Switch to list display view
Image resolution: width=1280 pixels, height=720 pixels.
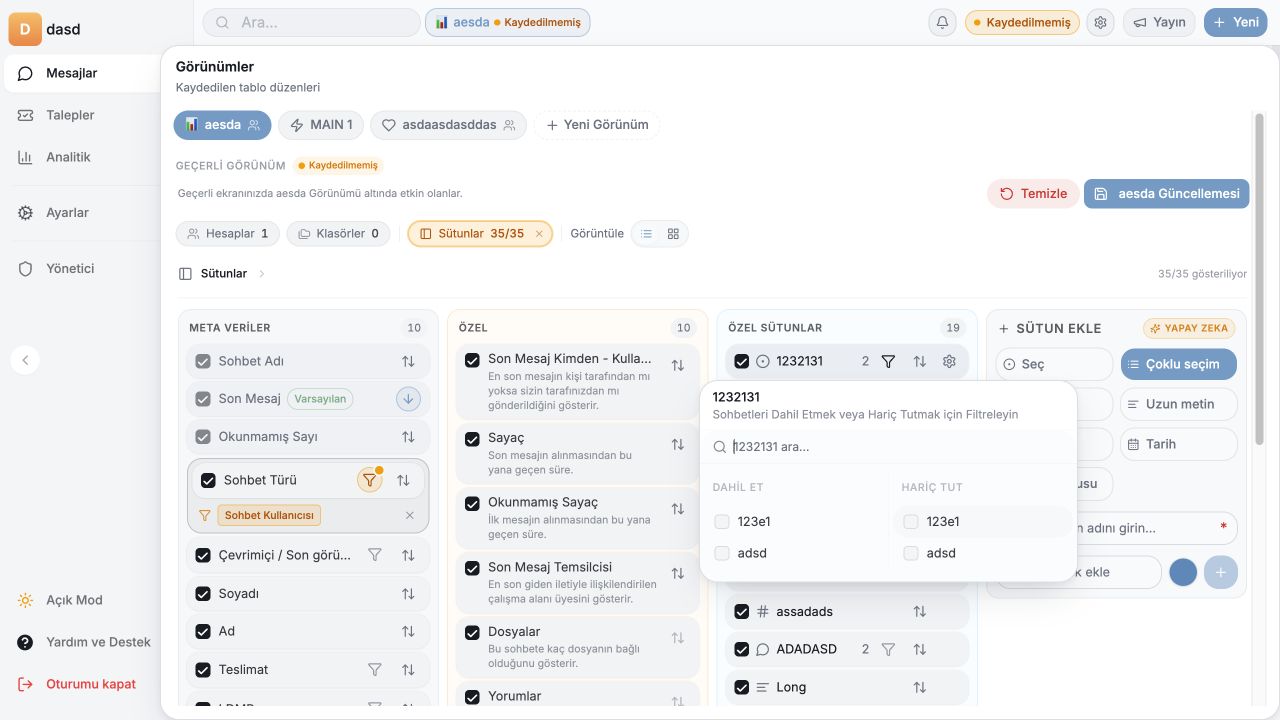point(646,234)
